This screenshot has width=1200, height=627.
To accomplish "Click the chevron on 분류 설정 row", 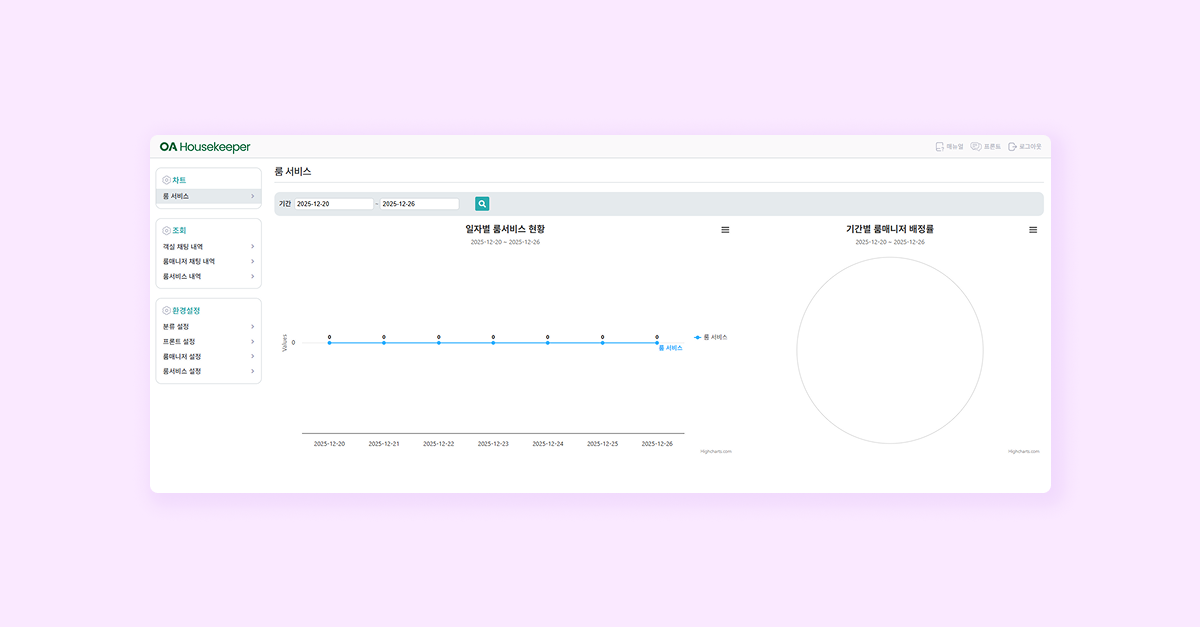I will click(252, 326).
